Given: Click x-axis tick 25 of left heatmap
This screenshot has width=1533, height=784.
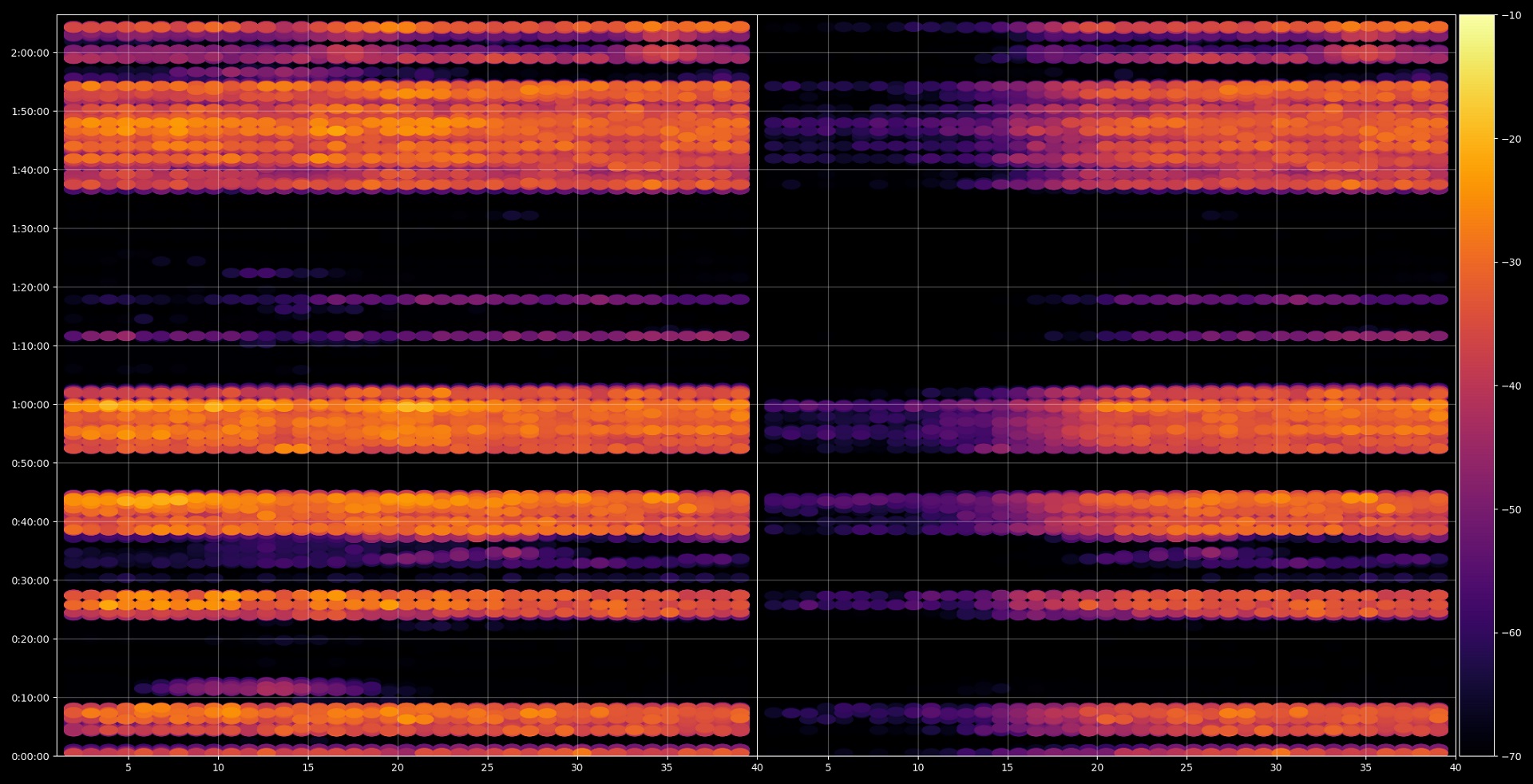Looking at the screenshot, I should [x=487, y=767].
